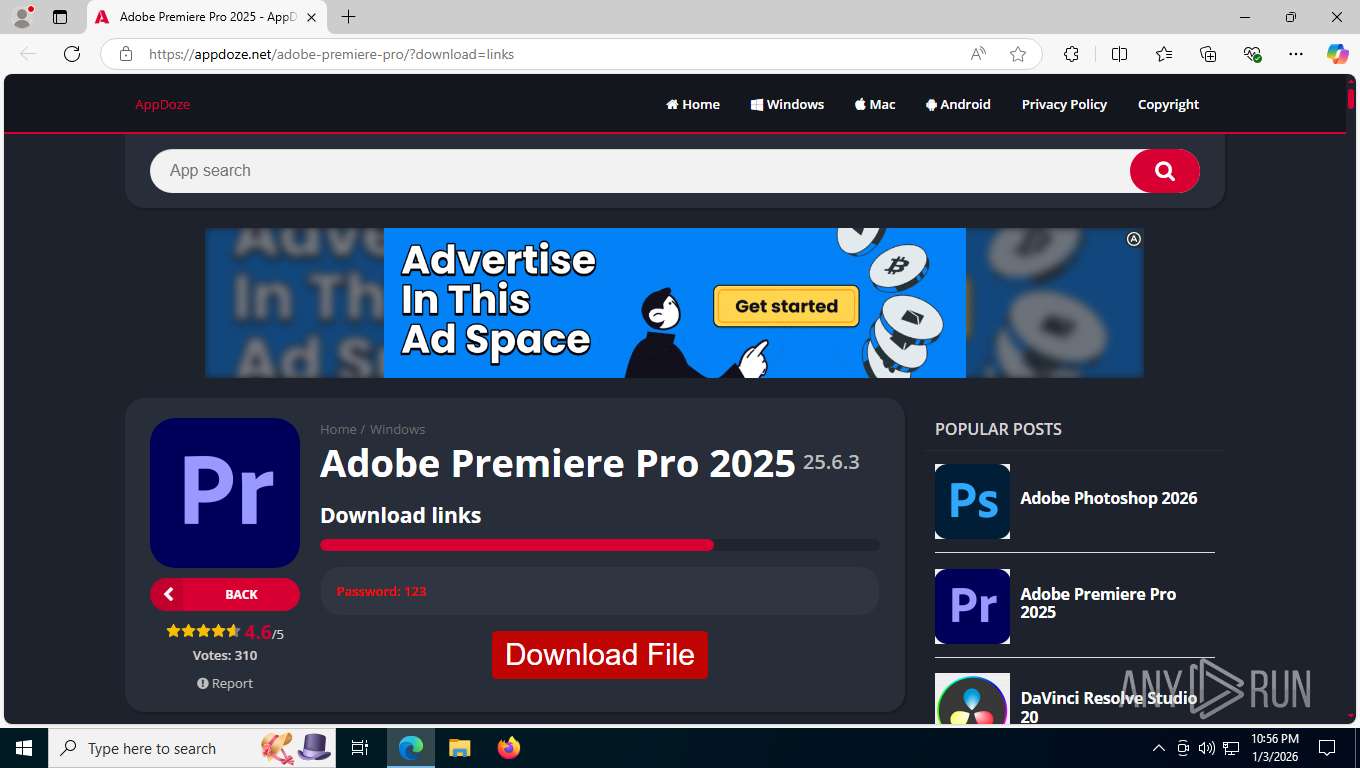
Task: Open the Windows Start menu
Action: pos(23,748)
